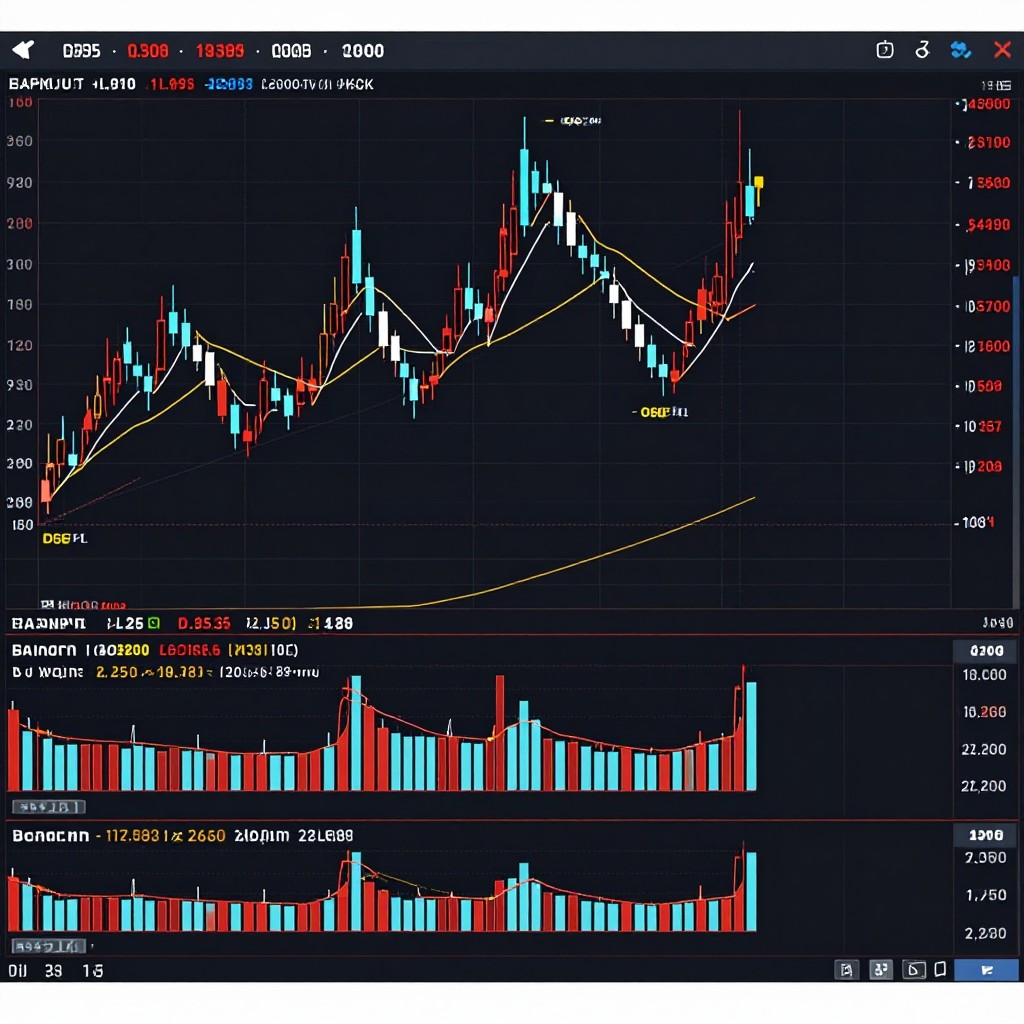Click the tallest cyan candle at the chart peak
This screenshot has width=1024, height=1024.
(524, 187)
